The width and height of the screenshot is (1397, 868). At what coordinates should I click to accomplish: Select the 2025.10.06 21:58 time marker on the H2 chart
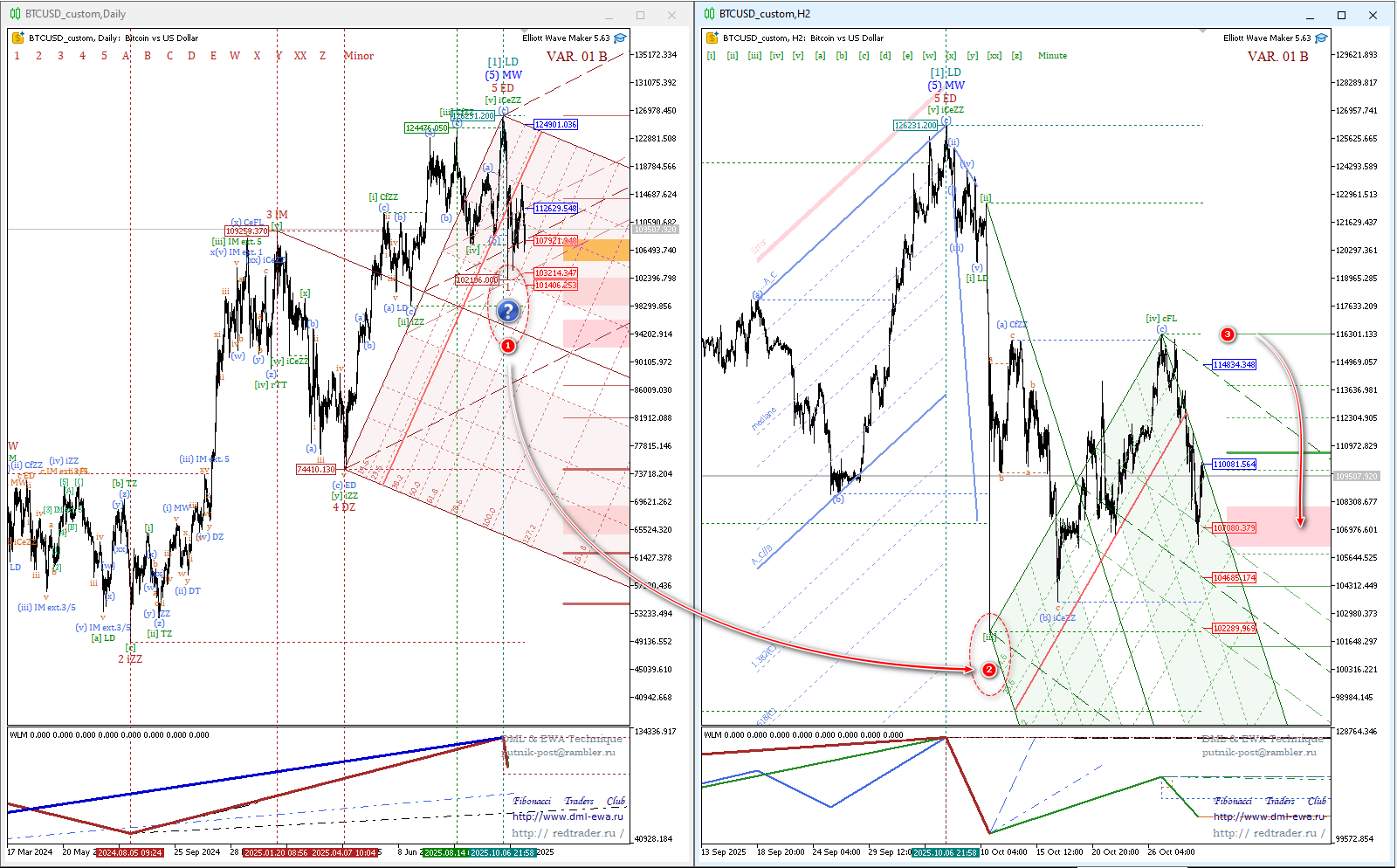945,852
